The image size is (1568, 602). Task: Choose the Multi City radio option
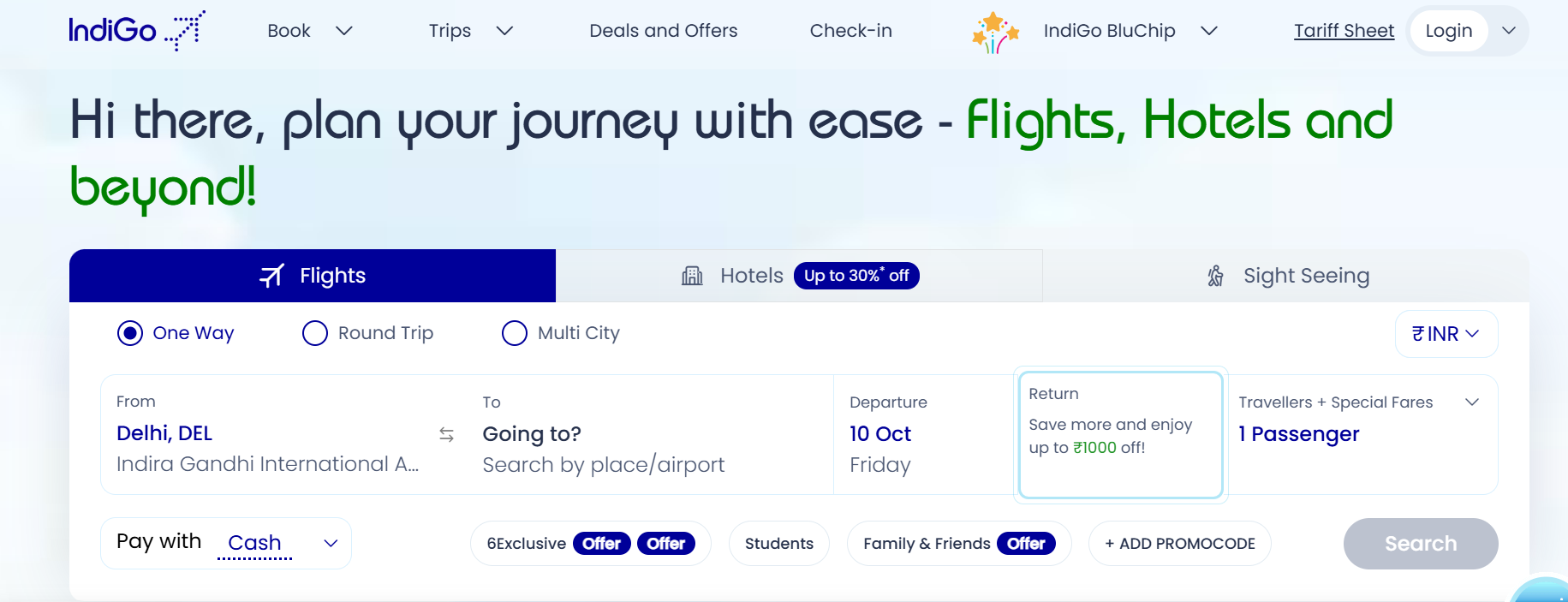[515, 333]
